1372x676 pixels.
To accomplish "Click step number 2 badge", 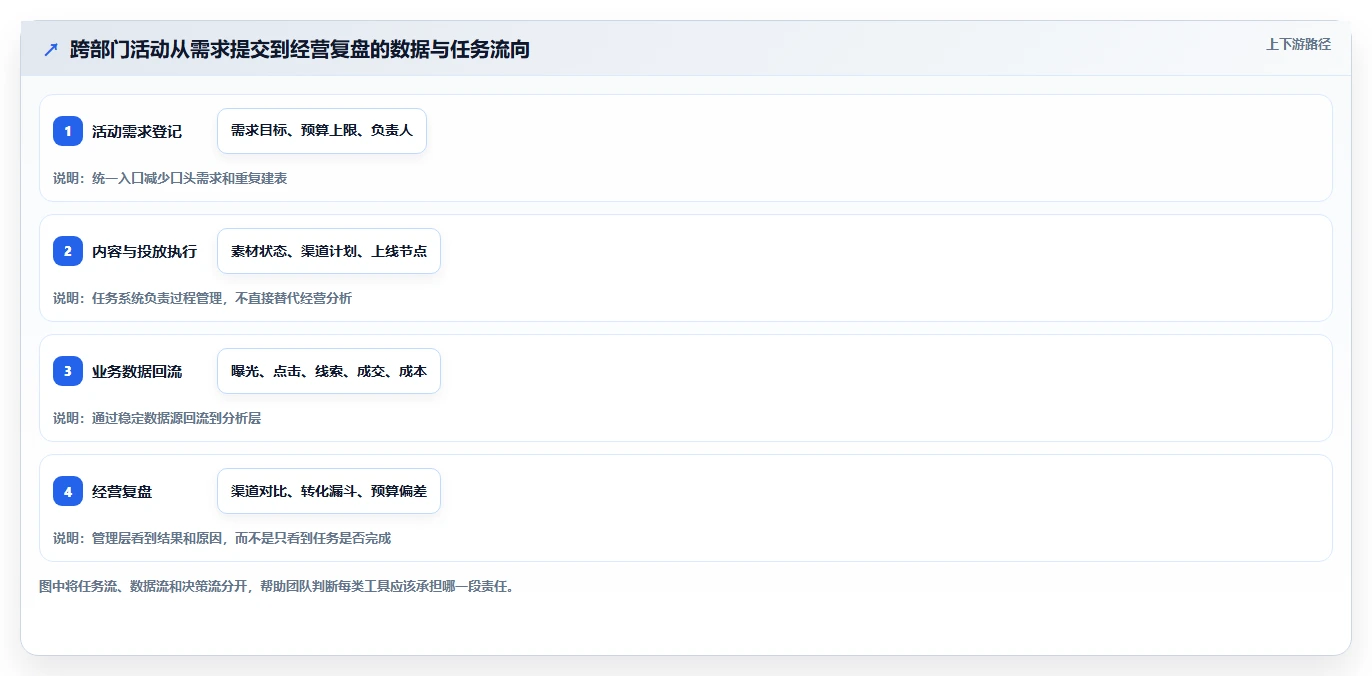I will tap(68, 251).
